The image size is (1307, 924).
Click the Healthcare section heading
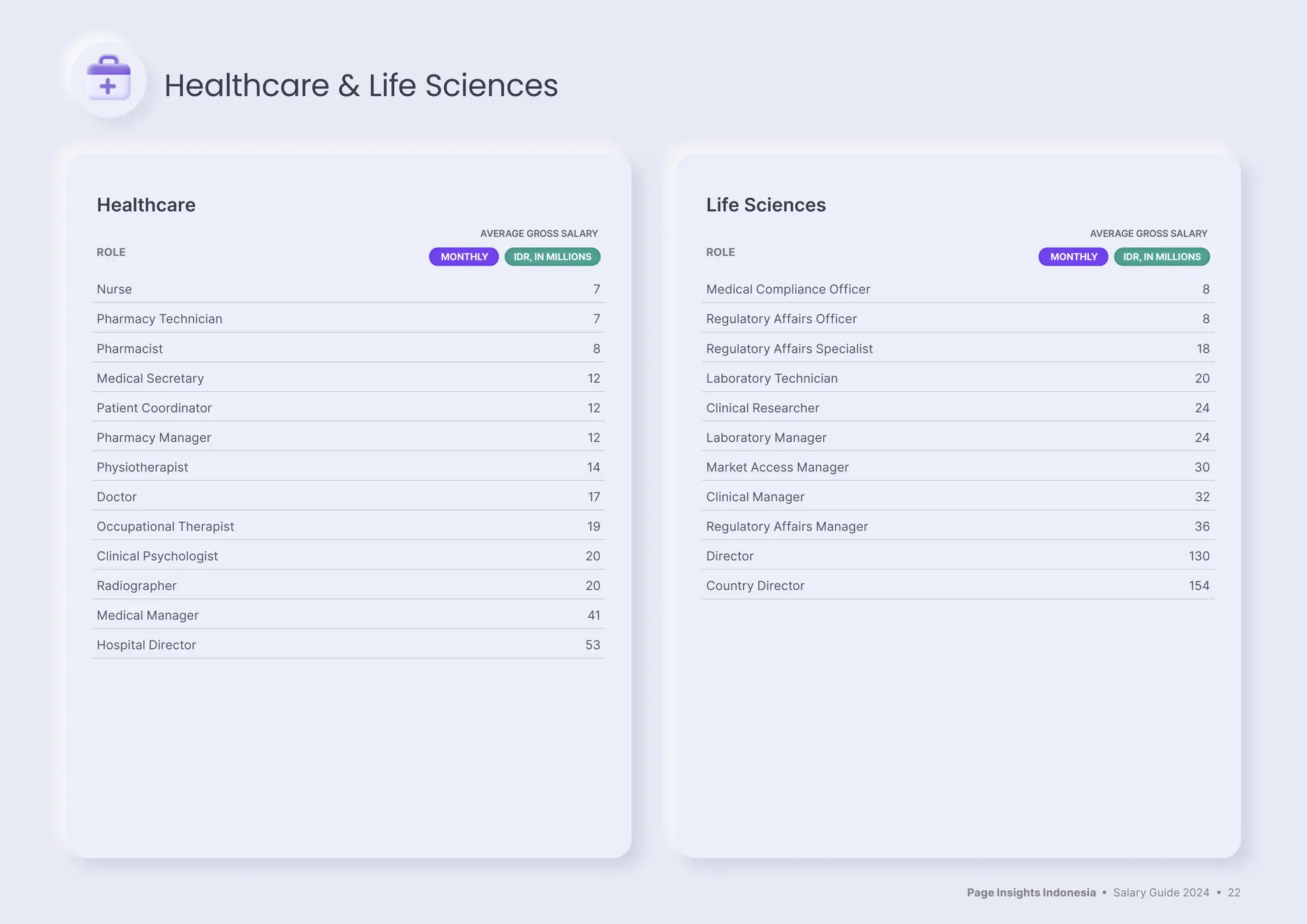(146, 205)
